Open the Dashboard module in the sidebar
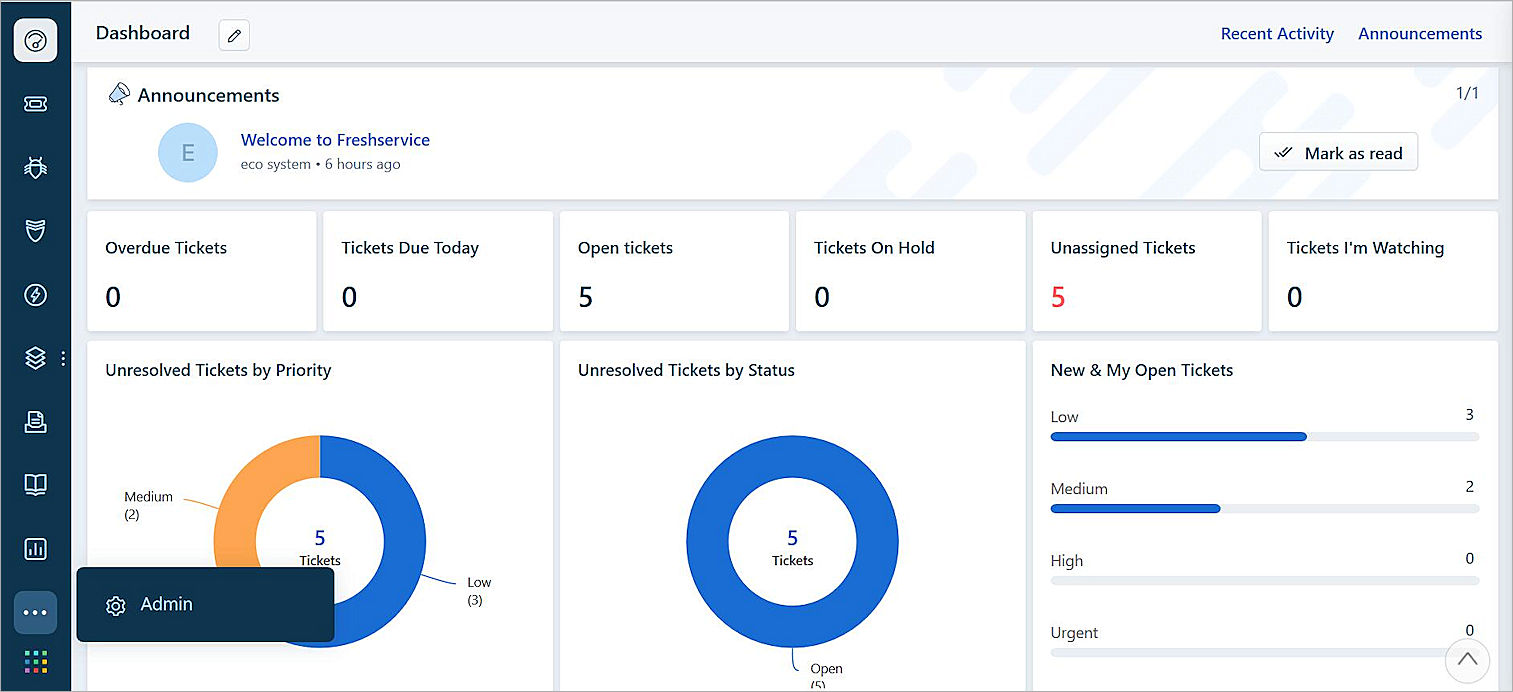The image size is (1513, 692). tap(35, 40)
